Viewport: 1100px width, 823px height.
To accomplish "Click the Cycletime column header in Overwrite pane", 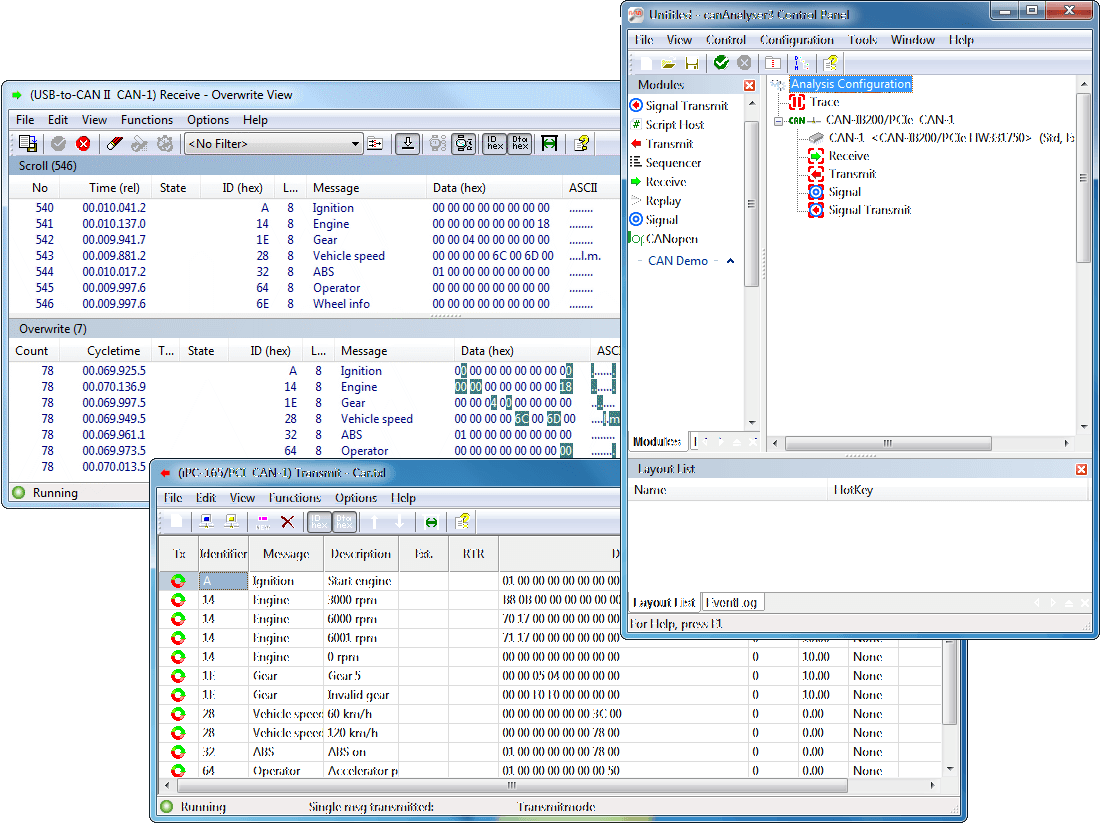I will click(114, 351).
